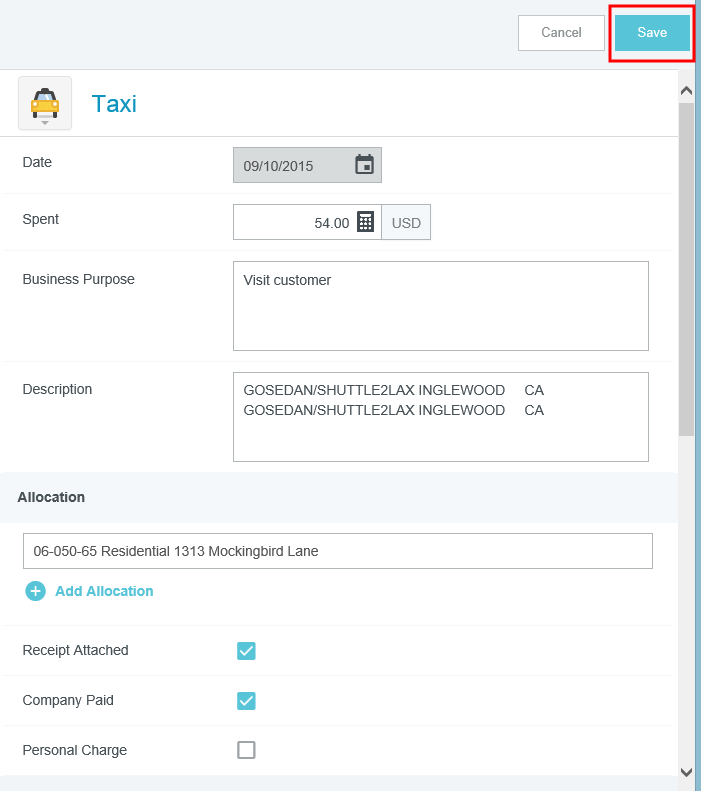Click the plus icon for Add Allocation
The height and width of the screenshot is (791, 701).
(35, 591)
